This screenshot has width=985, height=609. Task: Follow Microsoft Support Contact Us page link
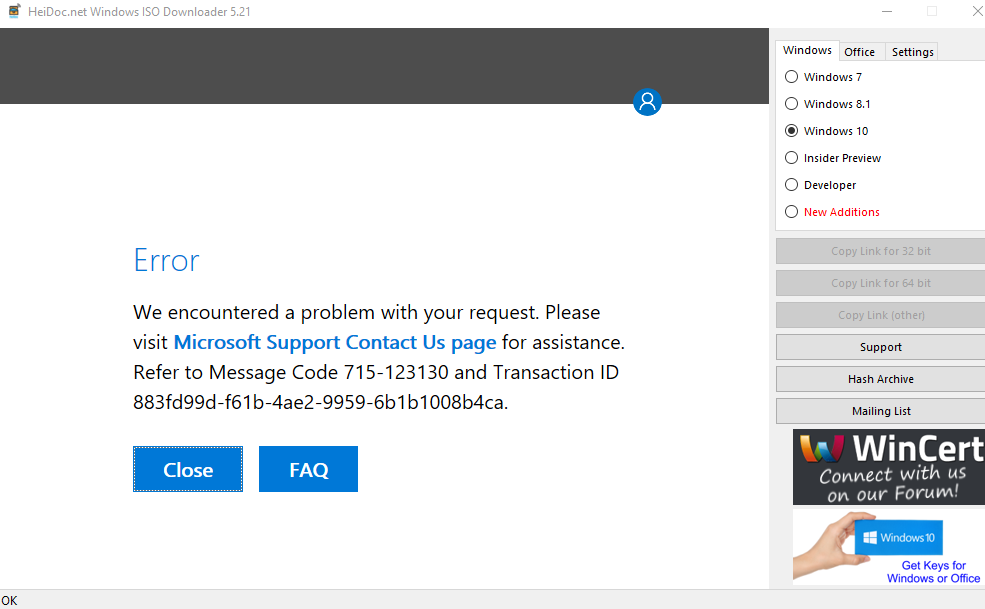pyautogui.click(x=335, y=342)
